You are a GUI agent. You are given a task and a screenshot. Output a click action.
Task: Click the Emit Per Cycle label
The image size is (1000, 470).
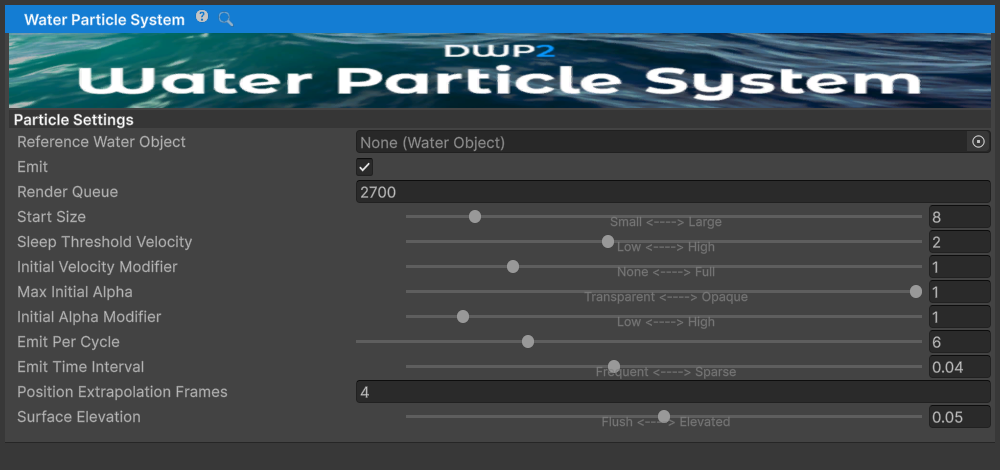pos(68,342)
